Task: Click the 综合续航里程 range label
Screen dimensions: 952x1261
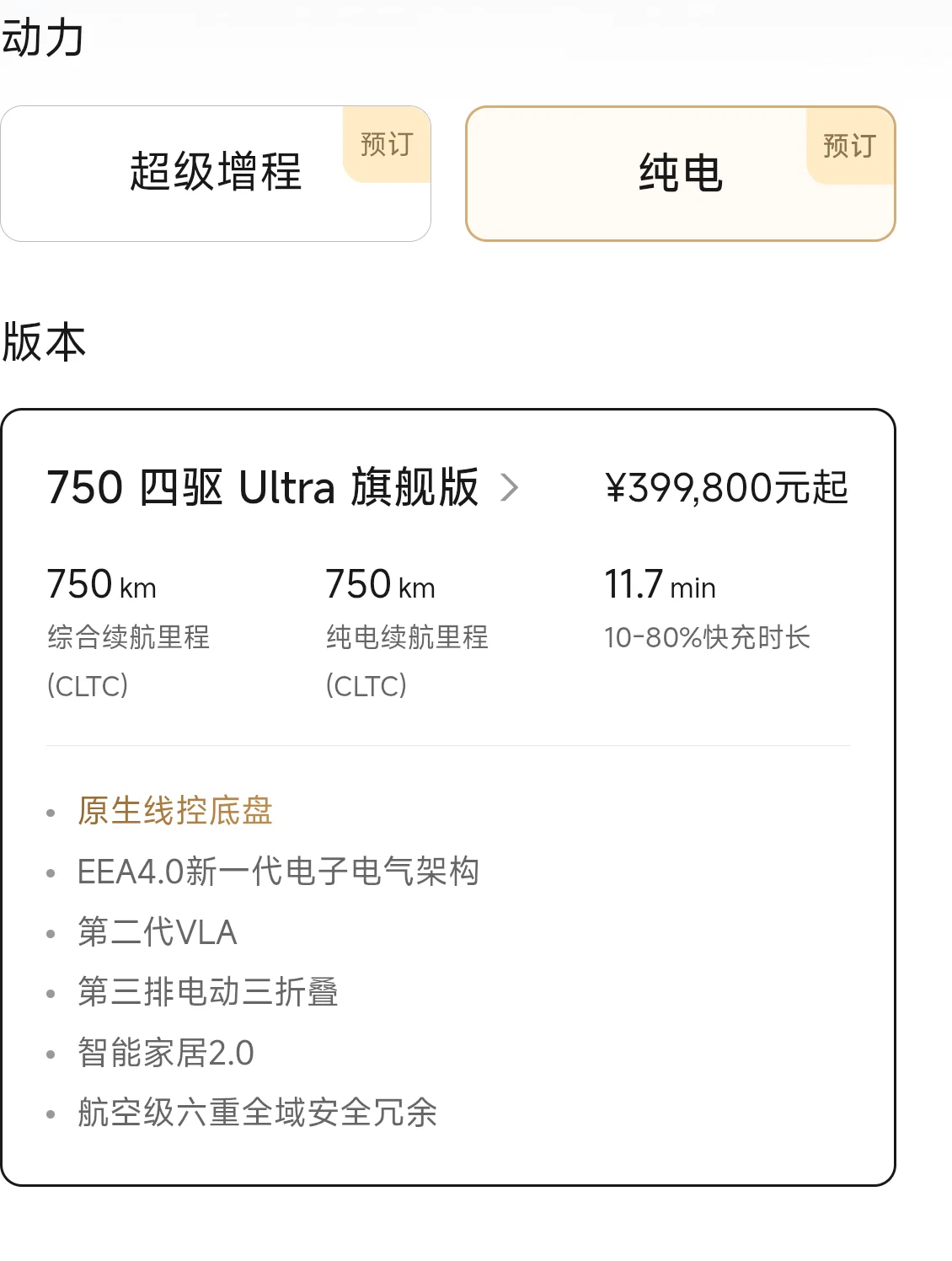Action: tap(128, 637)
